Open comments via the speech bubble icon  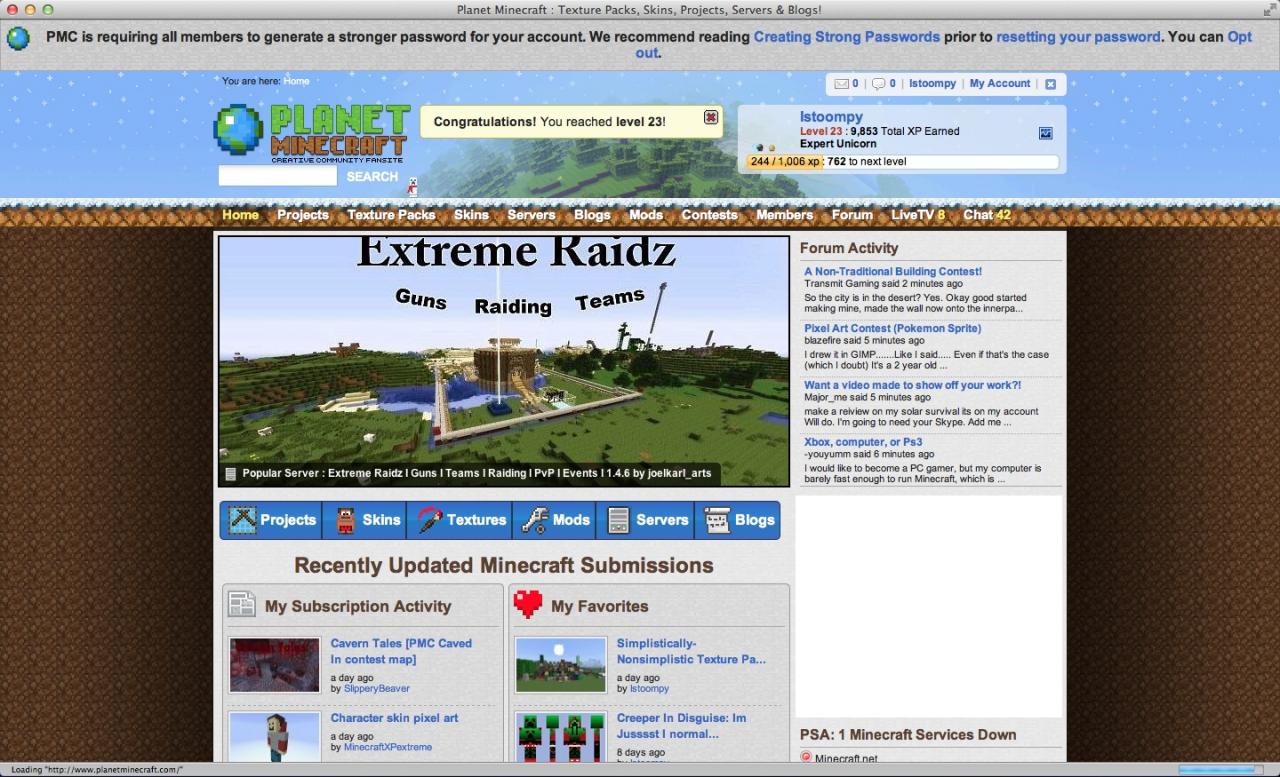pyautogui.click(x=880, y=83)
